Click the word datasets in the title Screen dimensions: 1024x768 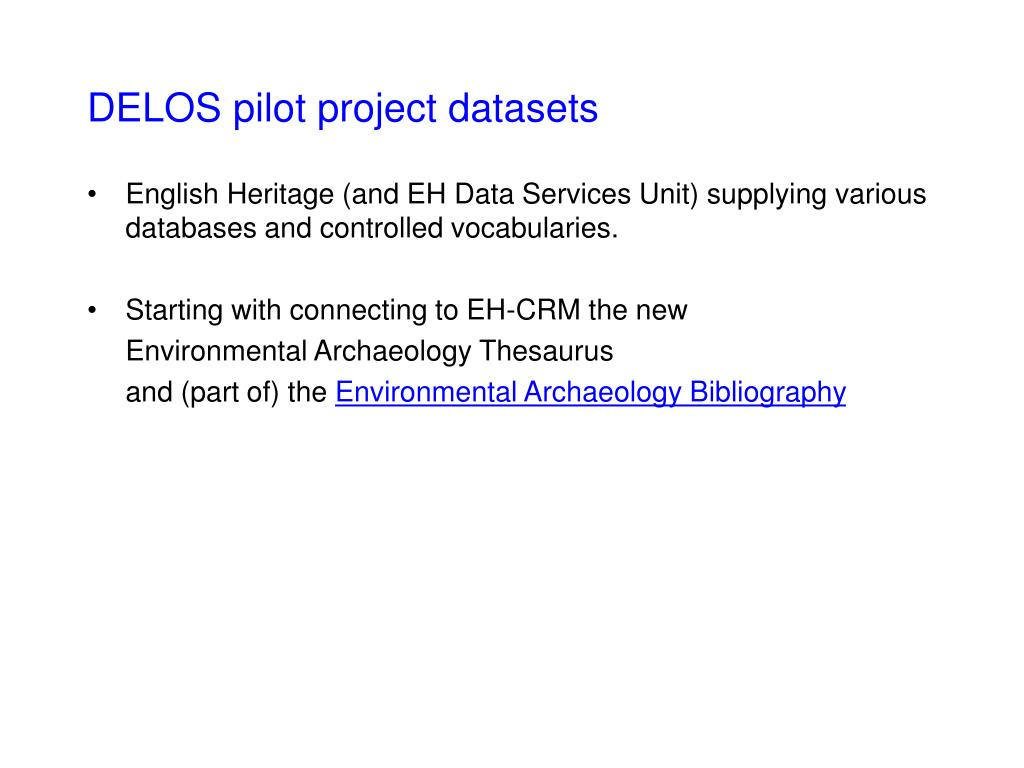coord(523,108)
